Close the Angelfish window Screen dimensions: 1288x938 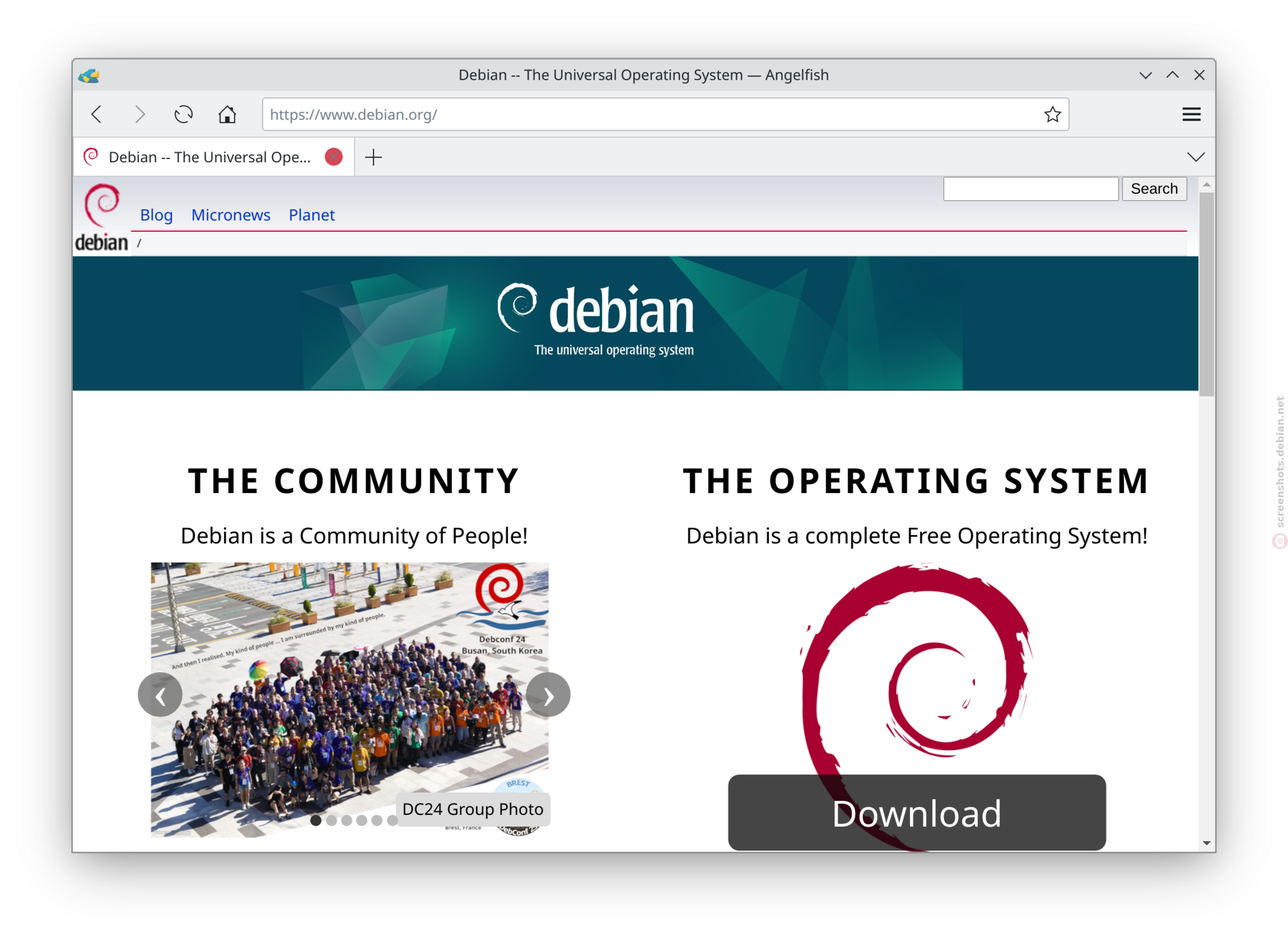coord(1199,75)
